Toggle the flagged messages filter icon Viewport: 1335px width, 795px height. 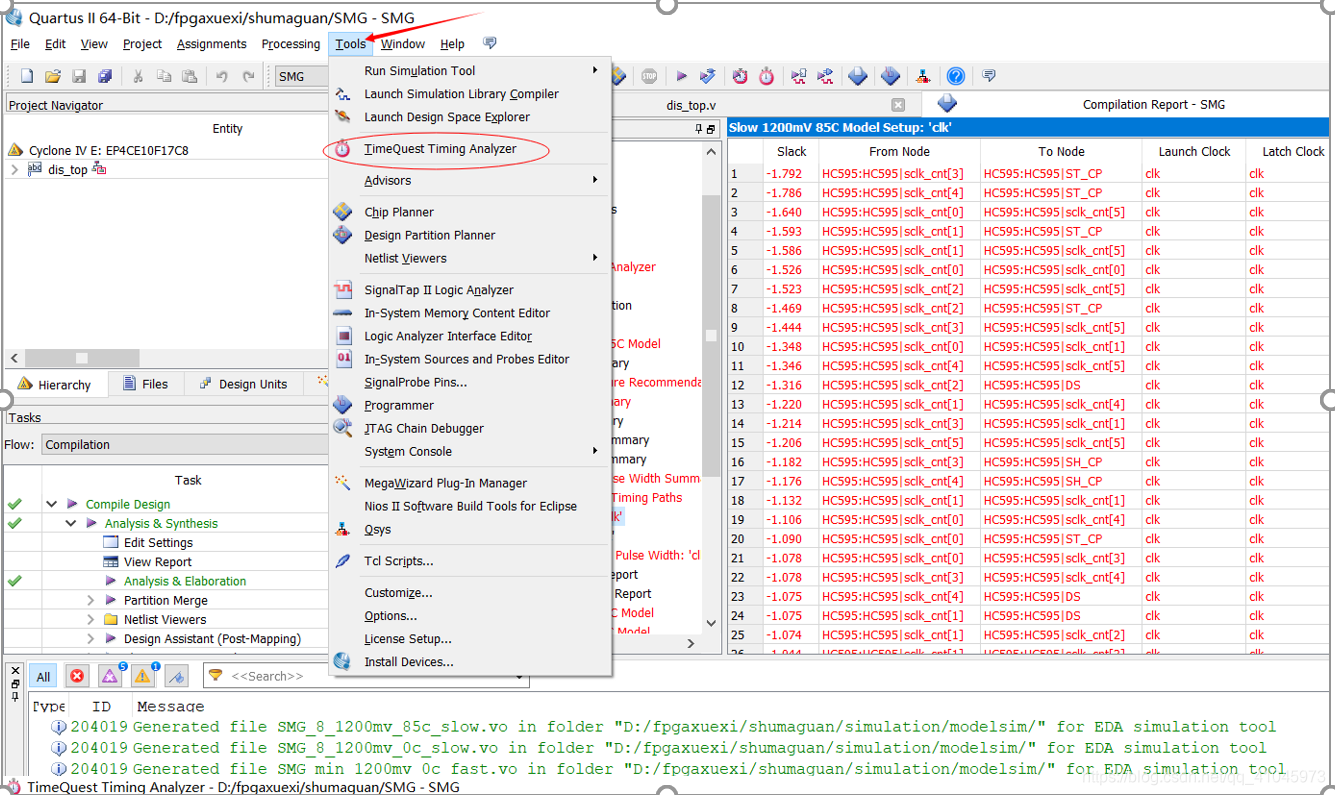click(176, 677)
